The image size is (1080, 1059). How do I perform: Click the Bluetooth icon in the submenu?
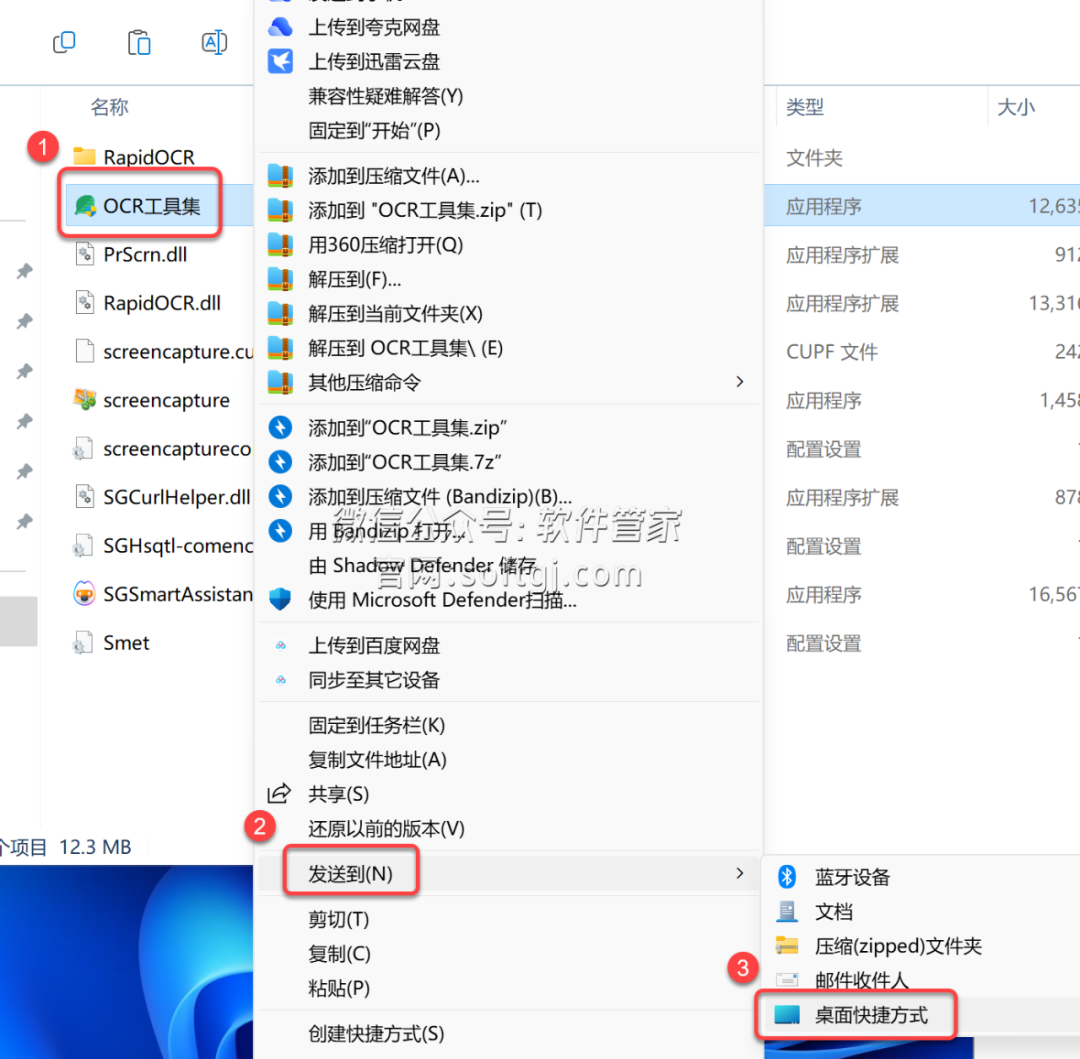coord(787,877)
